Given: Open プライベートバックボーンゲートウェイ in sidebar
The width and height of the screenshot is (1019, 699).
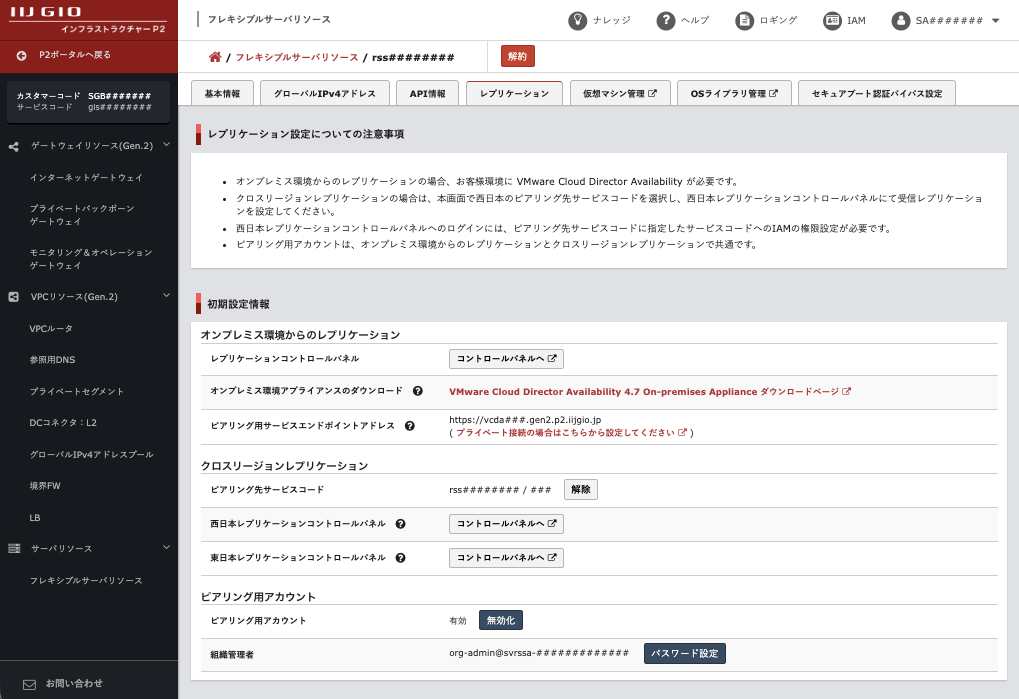Looking at the screenshot, I should [82, 215].
